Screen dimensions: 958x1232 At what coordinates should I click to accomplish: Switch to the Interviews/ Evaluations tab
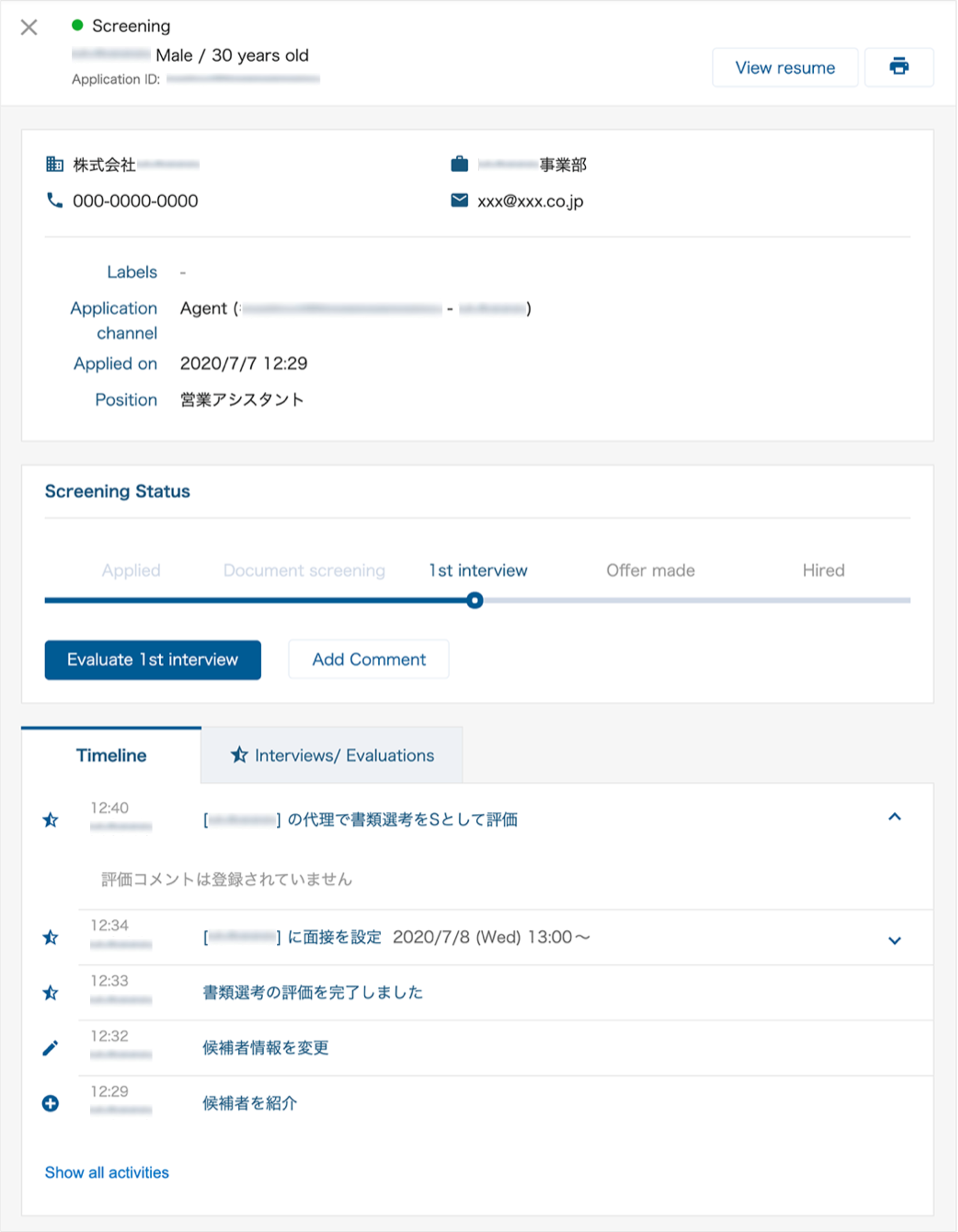332,755
